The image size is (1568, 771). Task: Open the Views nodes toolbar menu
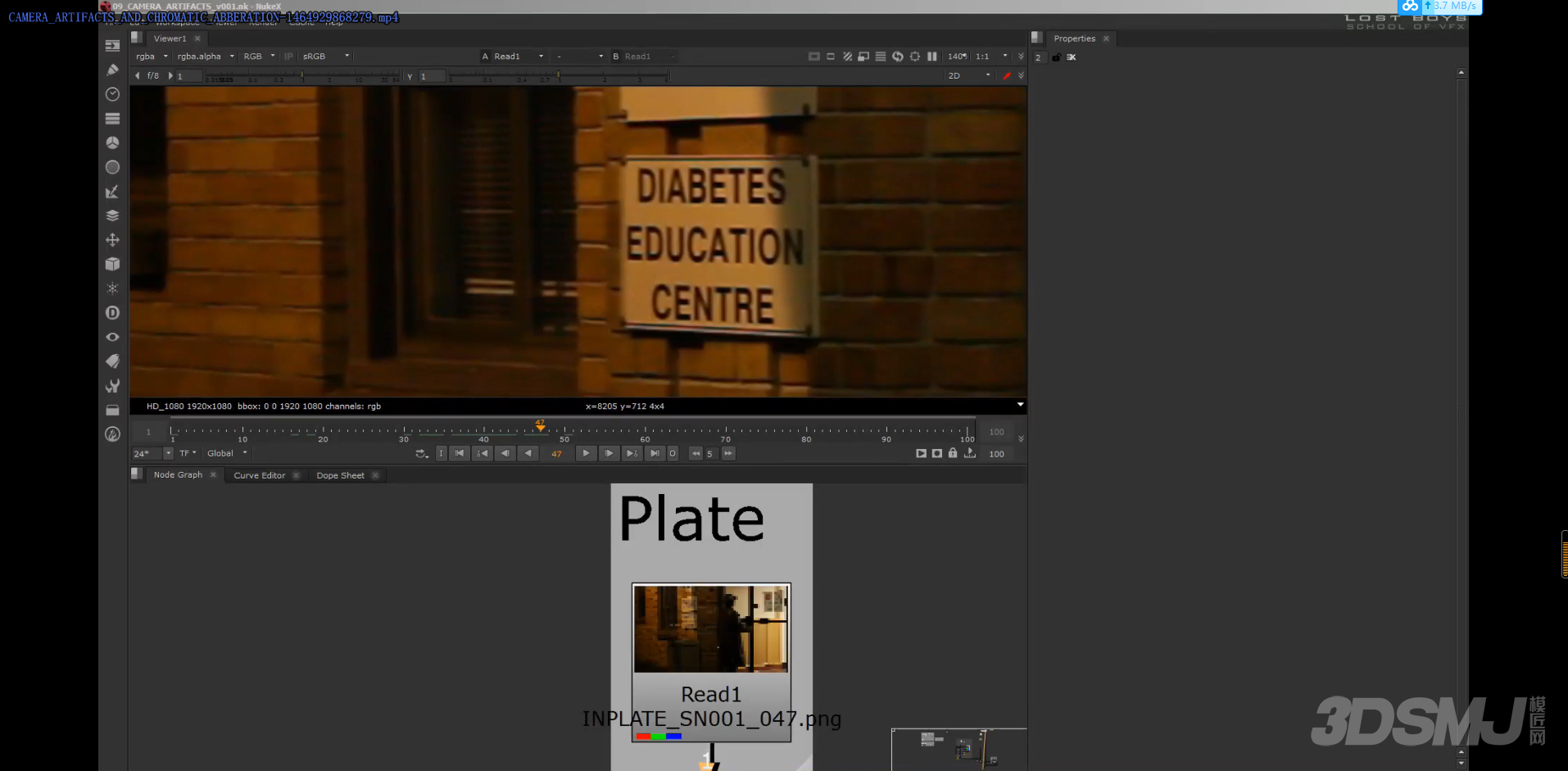pos(113,337)
